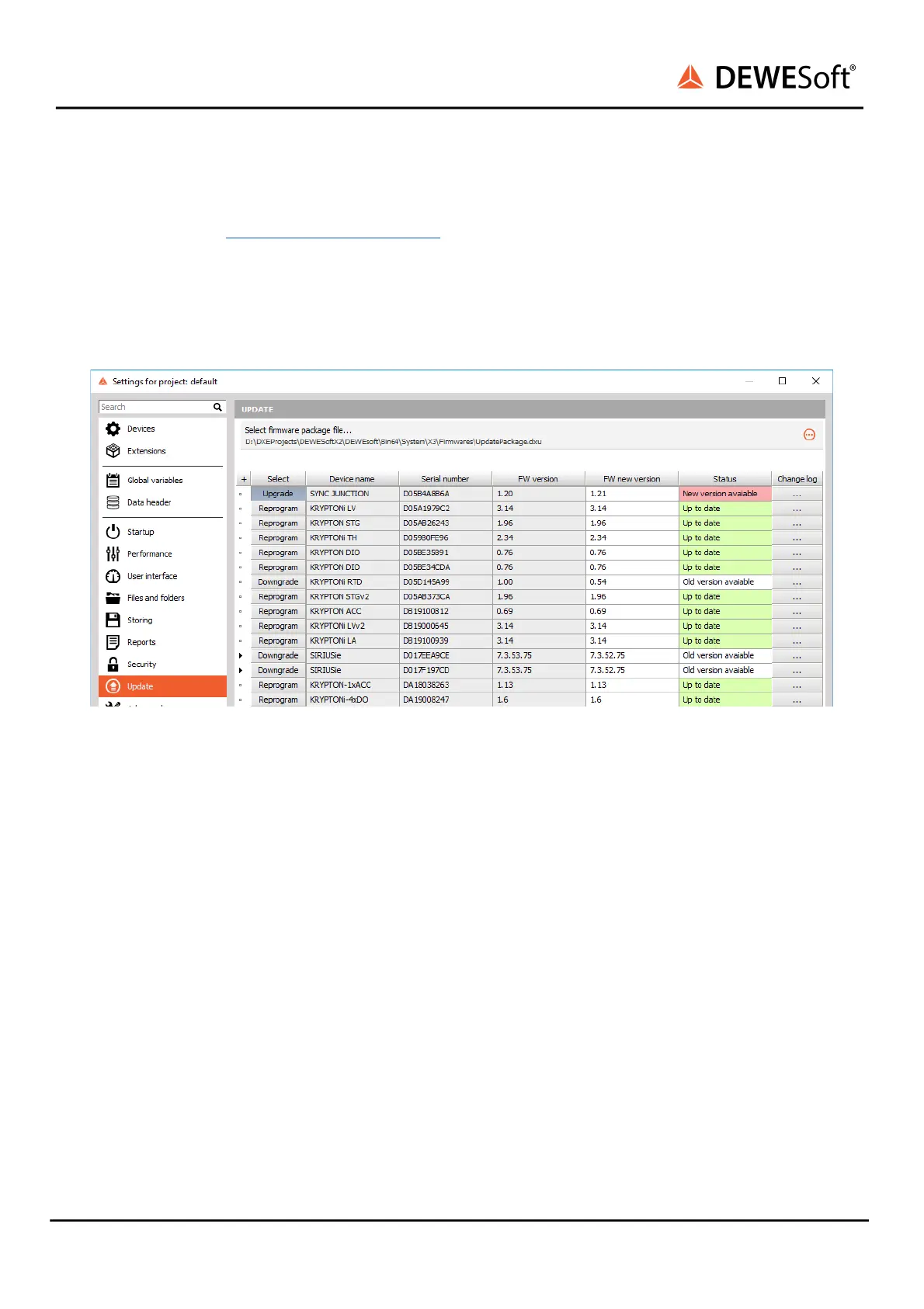924x1309 pixels.
Task: Click the magnifier icon in Search box
Action: (x=217, y=407)
